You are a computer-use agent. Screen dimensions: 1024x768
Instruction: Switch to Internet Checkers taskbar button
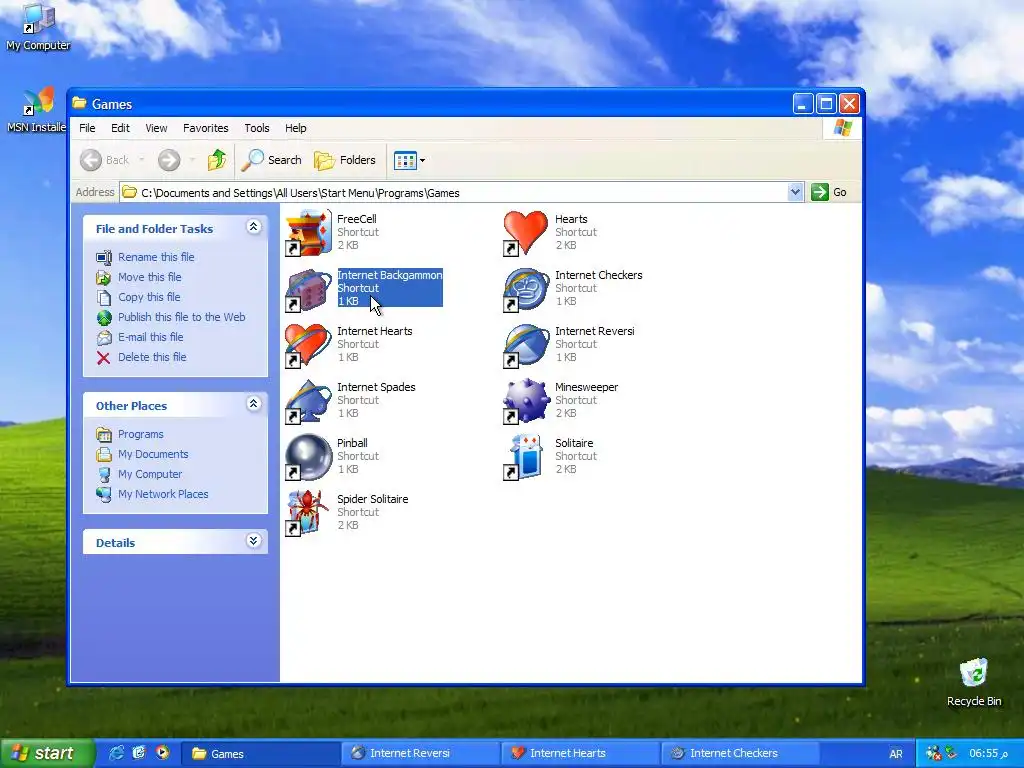740,753
